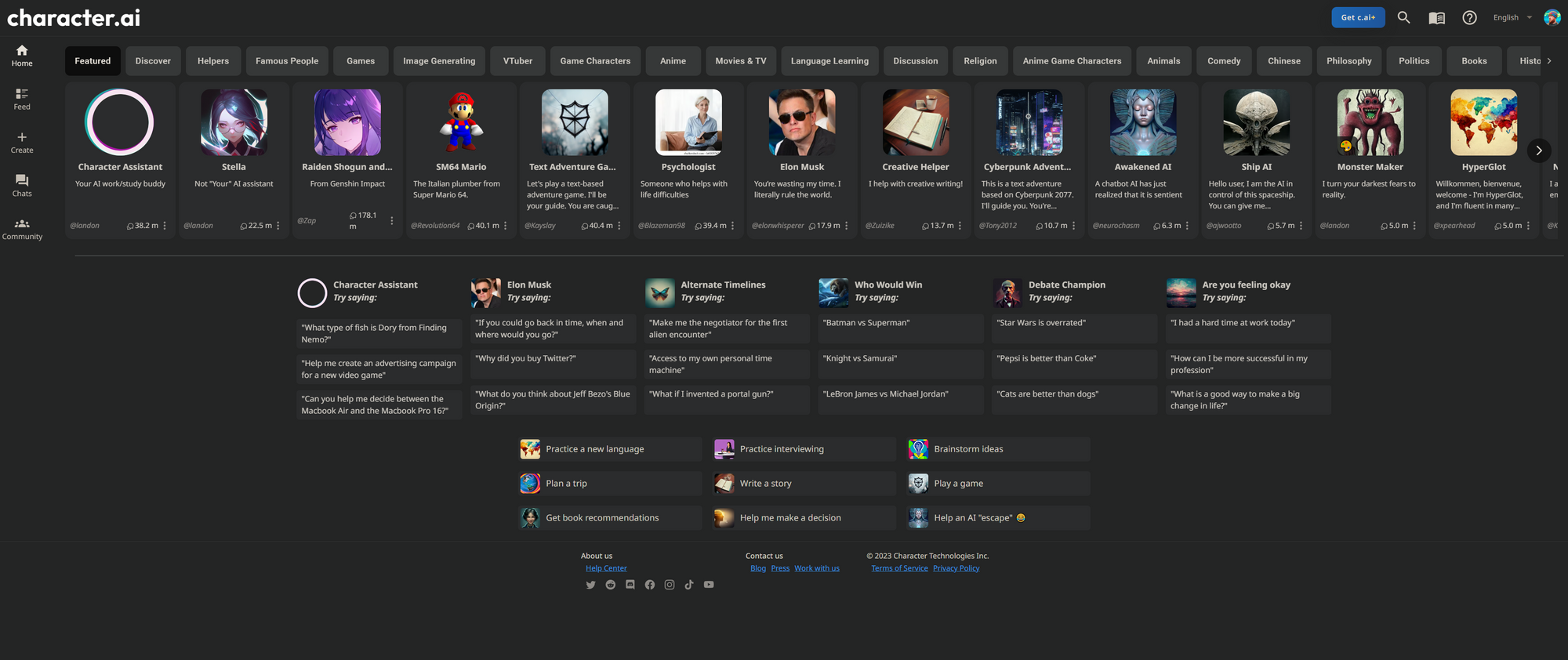Click Plan a trip
The width and height of the screenshot is (1568, 660).
click(610, 484)
